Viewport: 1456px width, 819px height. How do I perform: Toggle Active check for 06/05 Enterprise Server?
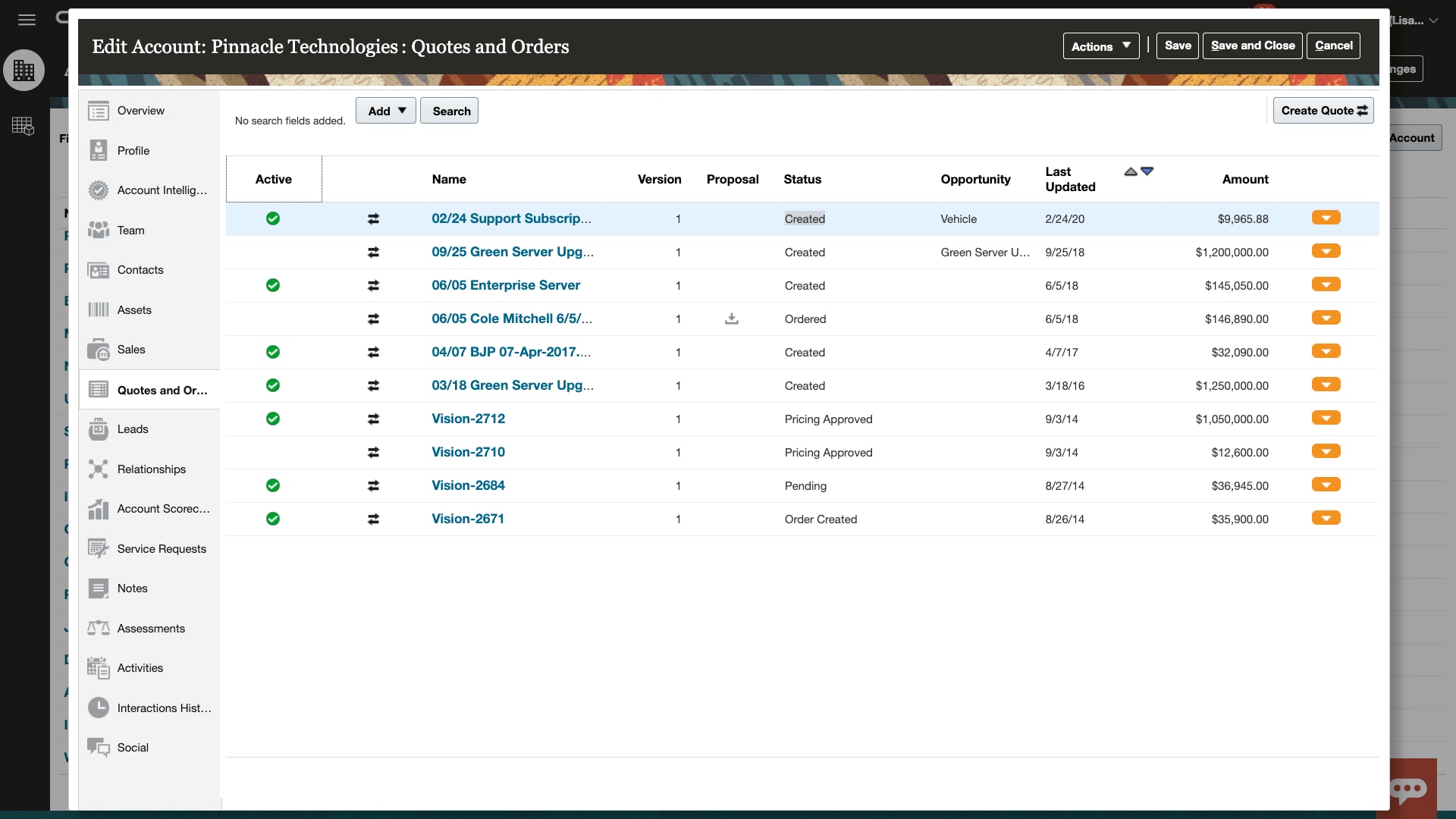tap(273, 285)
